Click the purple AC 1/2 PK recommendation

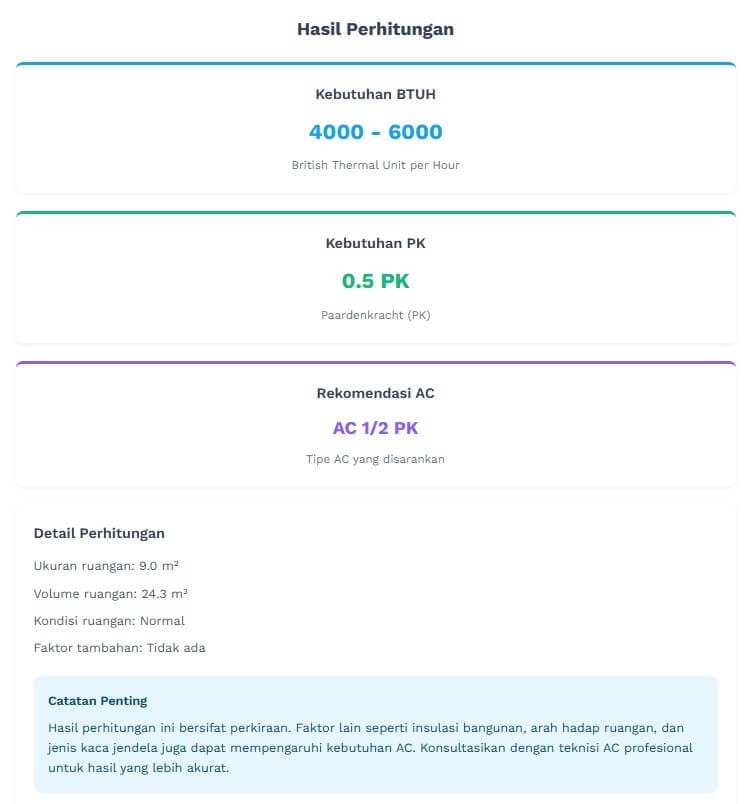tap(375, 428)
